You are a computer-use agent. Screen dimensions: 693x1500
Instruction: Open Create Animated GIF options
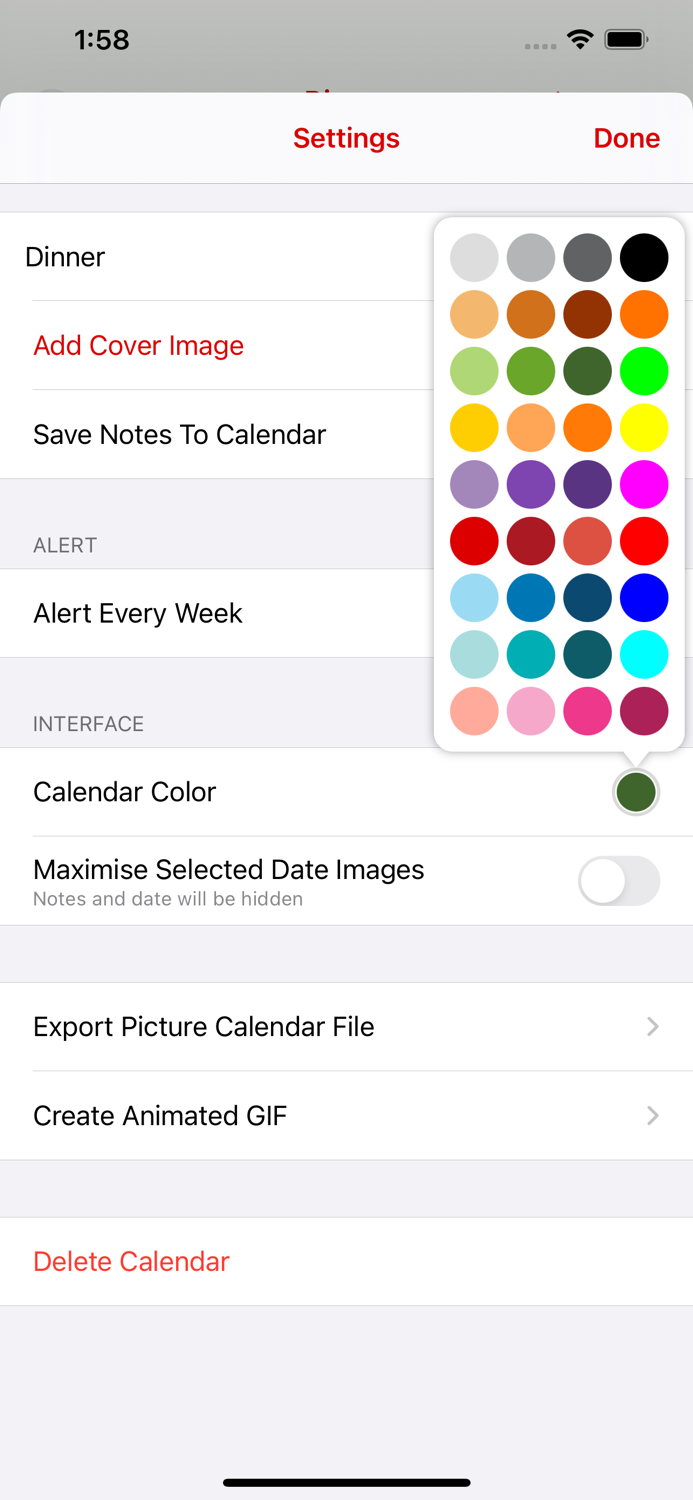point(347,1116)
